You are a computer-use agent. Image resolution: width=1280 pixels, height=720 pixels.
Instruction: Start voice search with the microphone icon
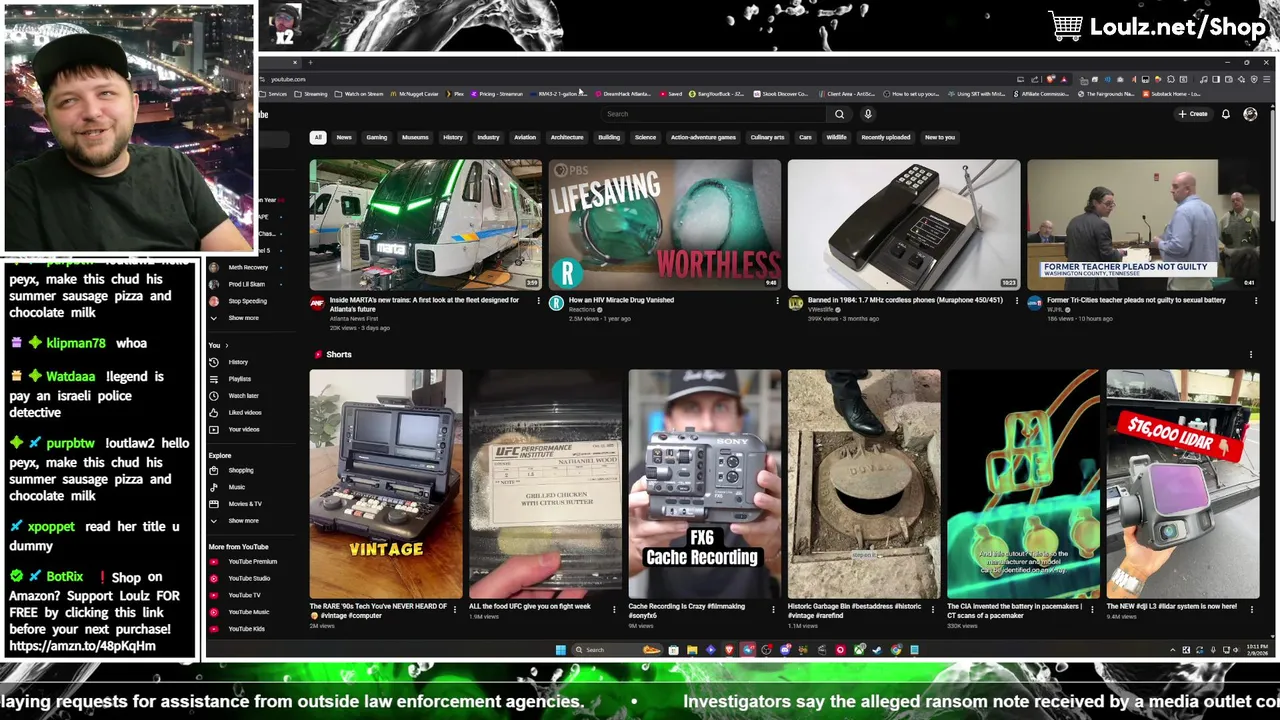[868, 114]
